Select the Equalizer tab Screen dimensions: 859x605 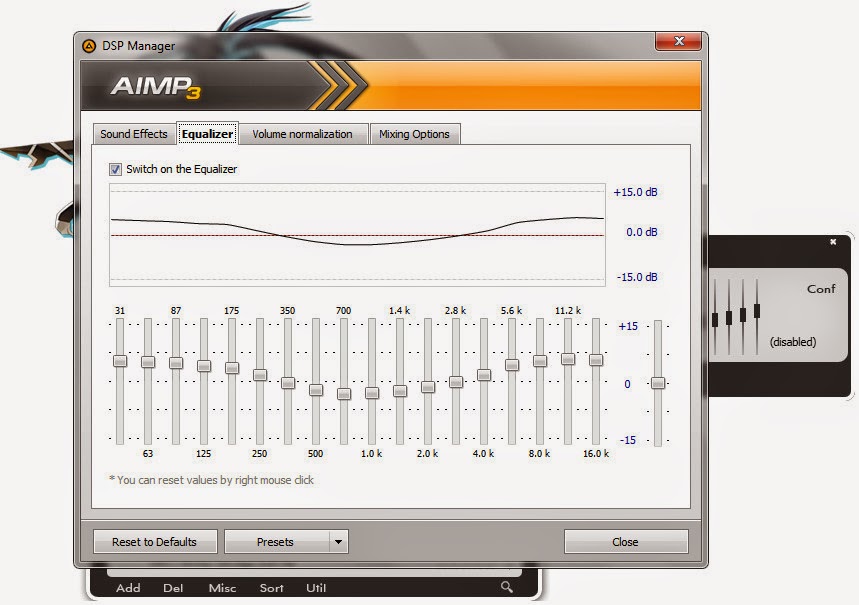pos(207,133)
